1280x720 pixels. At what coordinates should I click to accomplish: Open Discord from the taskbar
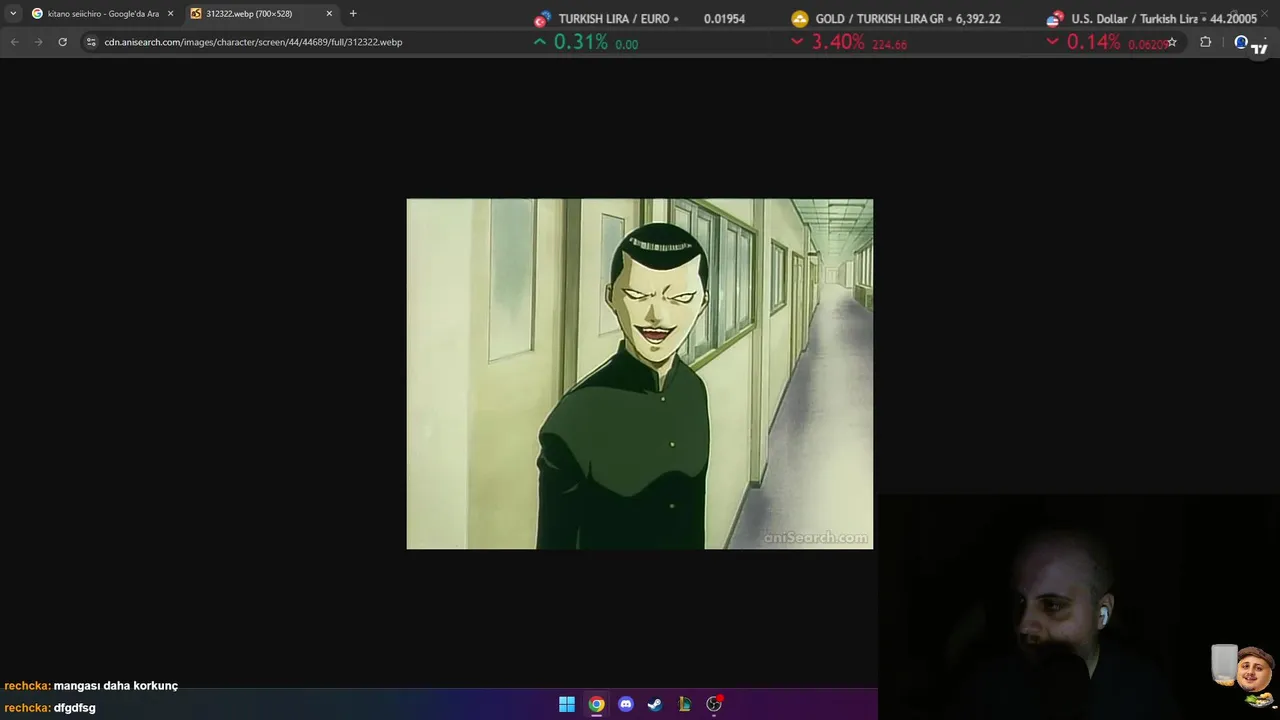pyautogui.click(x=626, y=704)
